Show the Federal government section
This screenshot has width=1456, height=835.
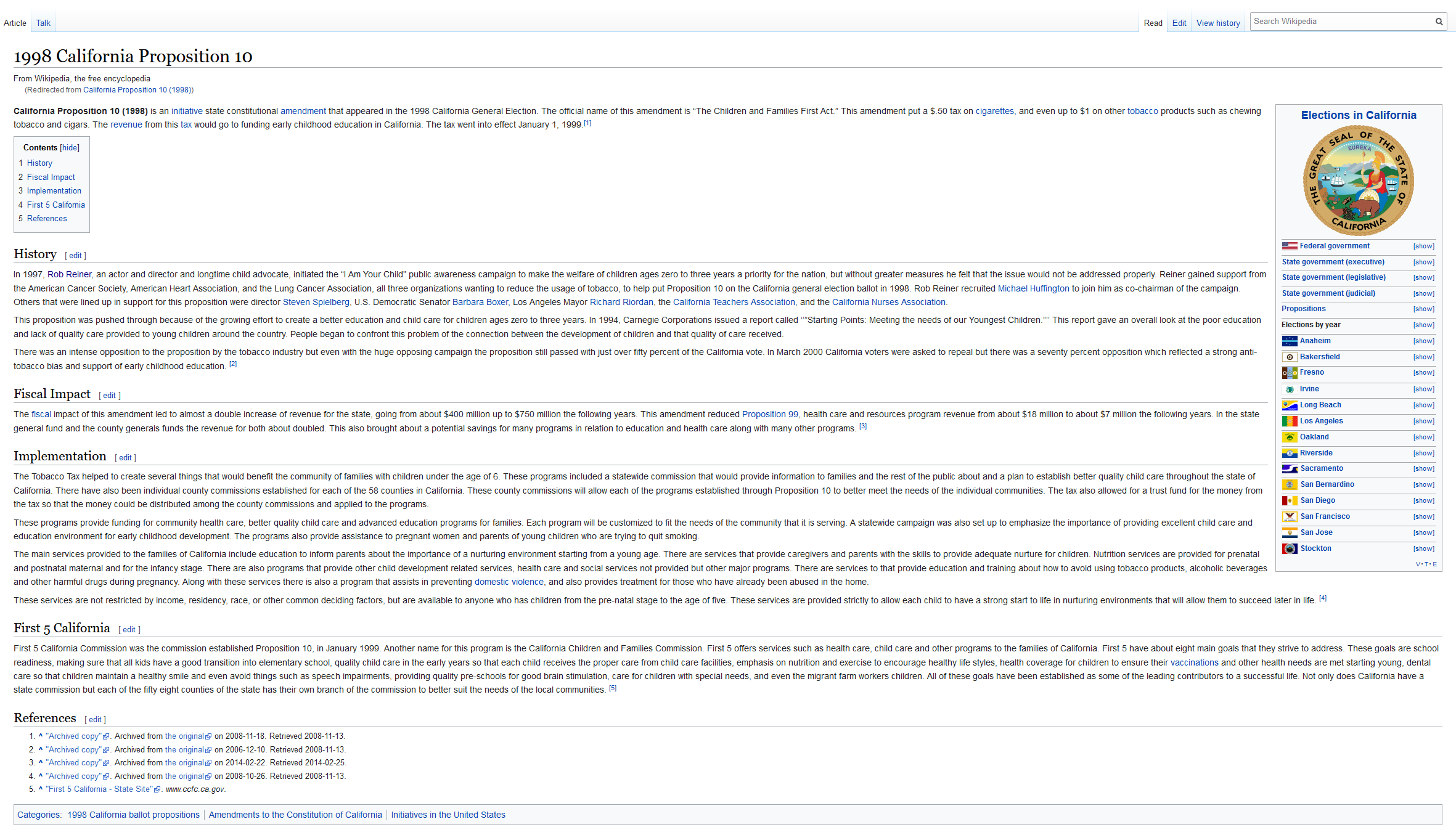(x=1424, y=246)
